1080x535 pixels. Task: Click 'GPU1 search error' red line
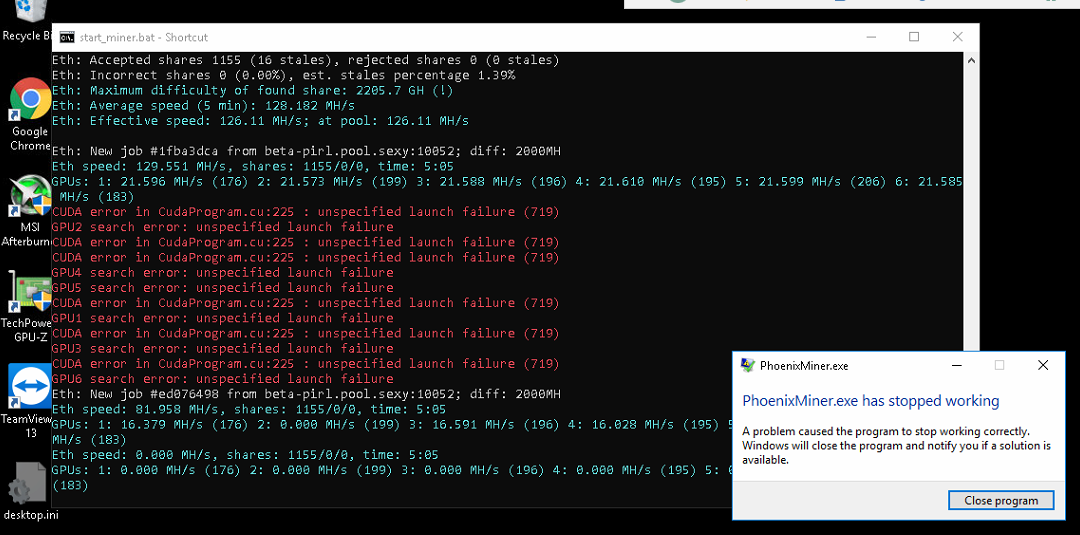[222, 317]
